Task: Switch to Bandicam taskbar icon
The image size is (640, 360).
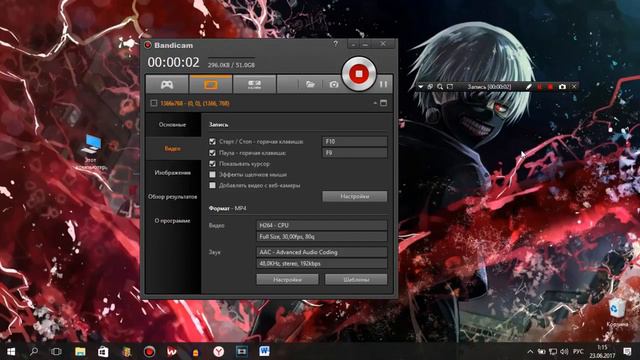Action: click(x=149, y=351)
